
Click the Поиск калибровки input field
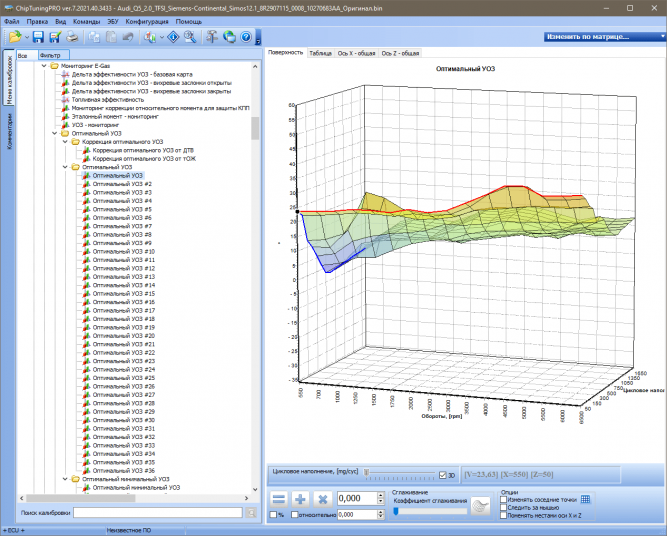(x=158, y=513)
